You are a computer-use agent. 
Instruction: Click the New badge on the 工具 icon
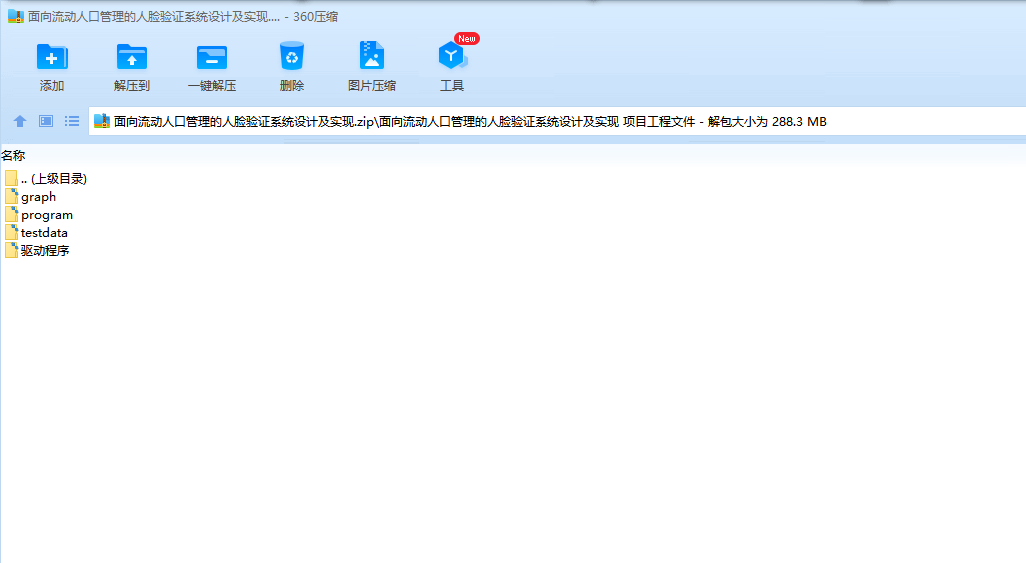coord(467,39)
